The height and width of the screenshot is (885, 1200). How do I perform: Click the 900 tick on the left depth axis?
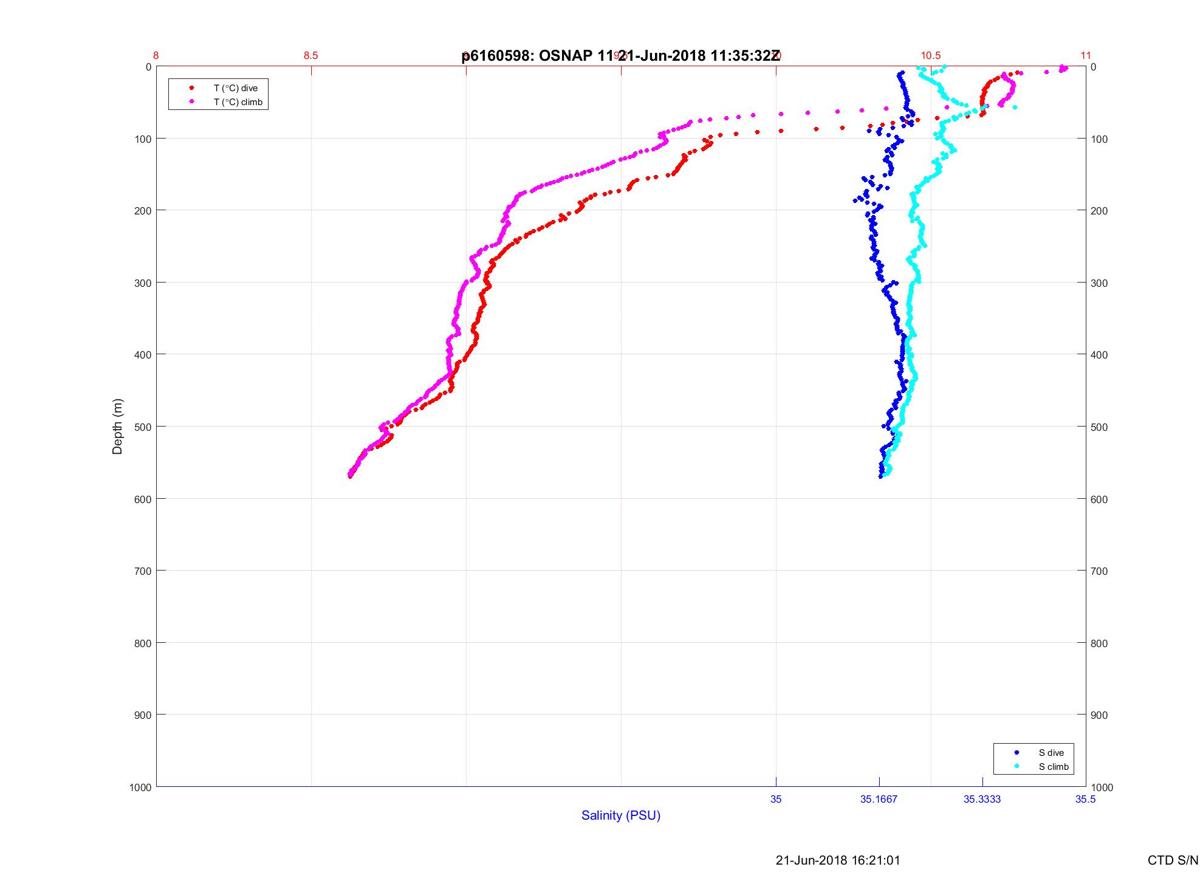click(142, 715)
